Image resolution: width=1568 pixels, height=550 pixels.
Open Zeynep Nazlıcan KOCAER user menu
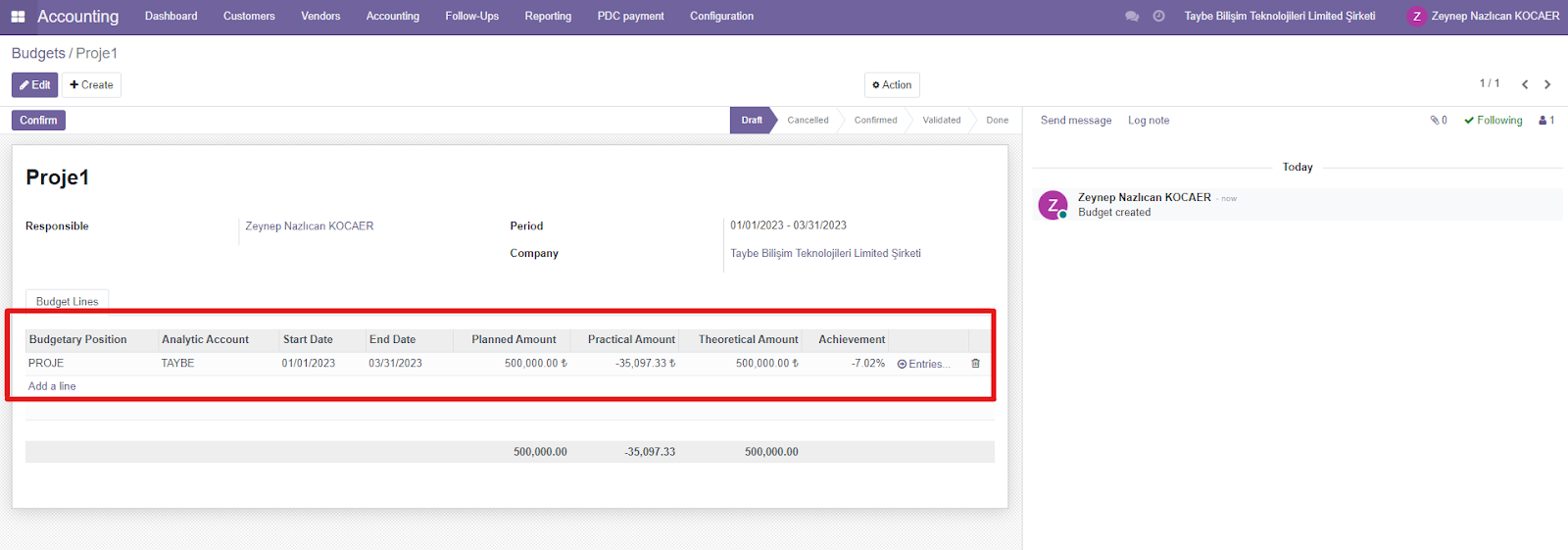[1483, 17]
